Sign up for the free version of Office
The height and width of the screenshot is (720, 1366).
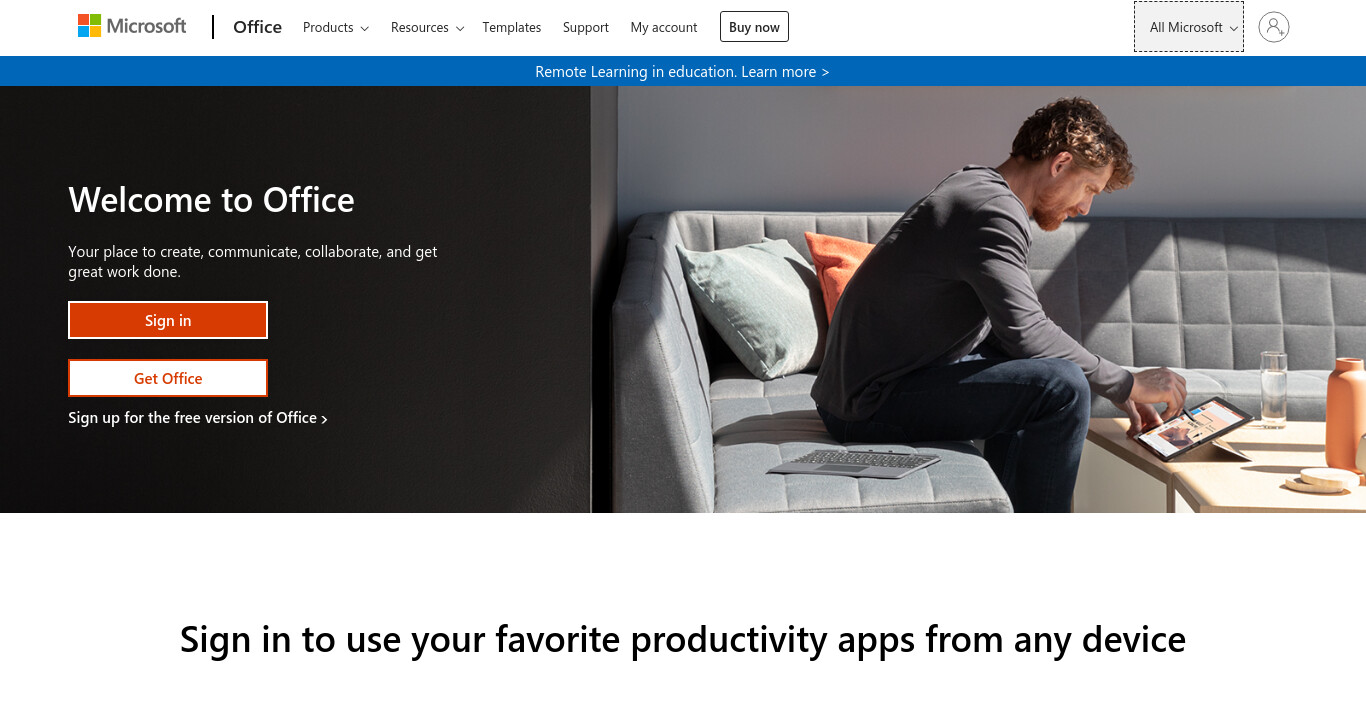(198, 418)
